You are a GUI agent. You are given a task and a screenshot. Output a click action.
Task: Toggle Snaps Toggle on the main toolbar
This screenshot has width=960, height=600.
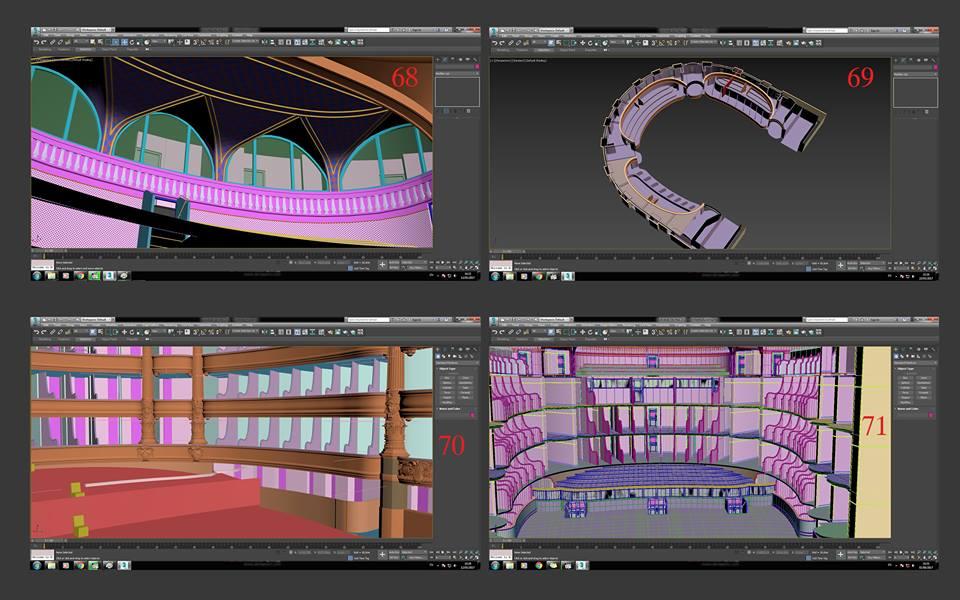point(195,41)
